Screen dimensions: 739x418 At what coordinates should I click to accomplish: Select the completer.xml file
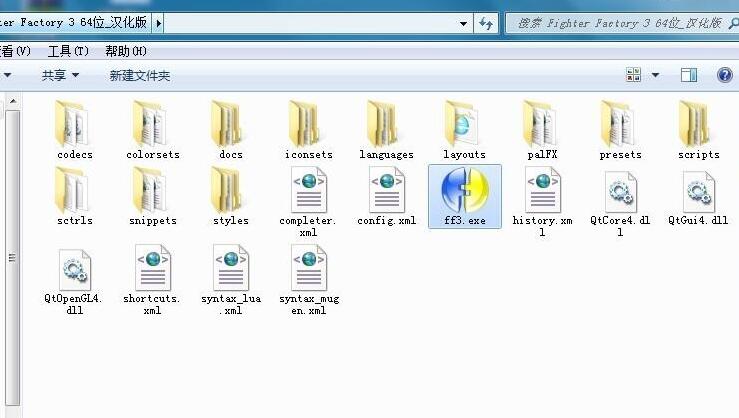309,203
